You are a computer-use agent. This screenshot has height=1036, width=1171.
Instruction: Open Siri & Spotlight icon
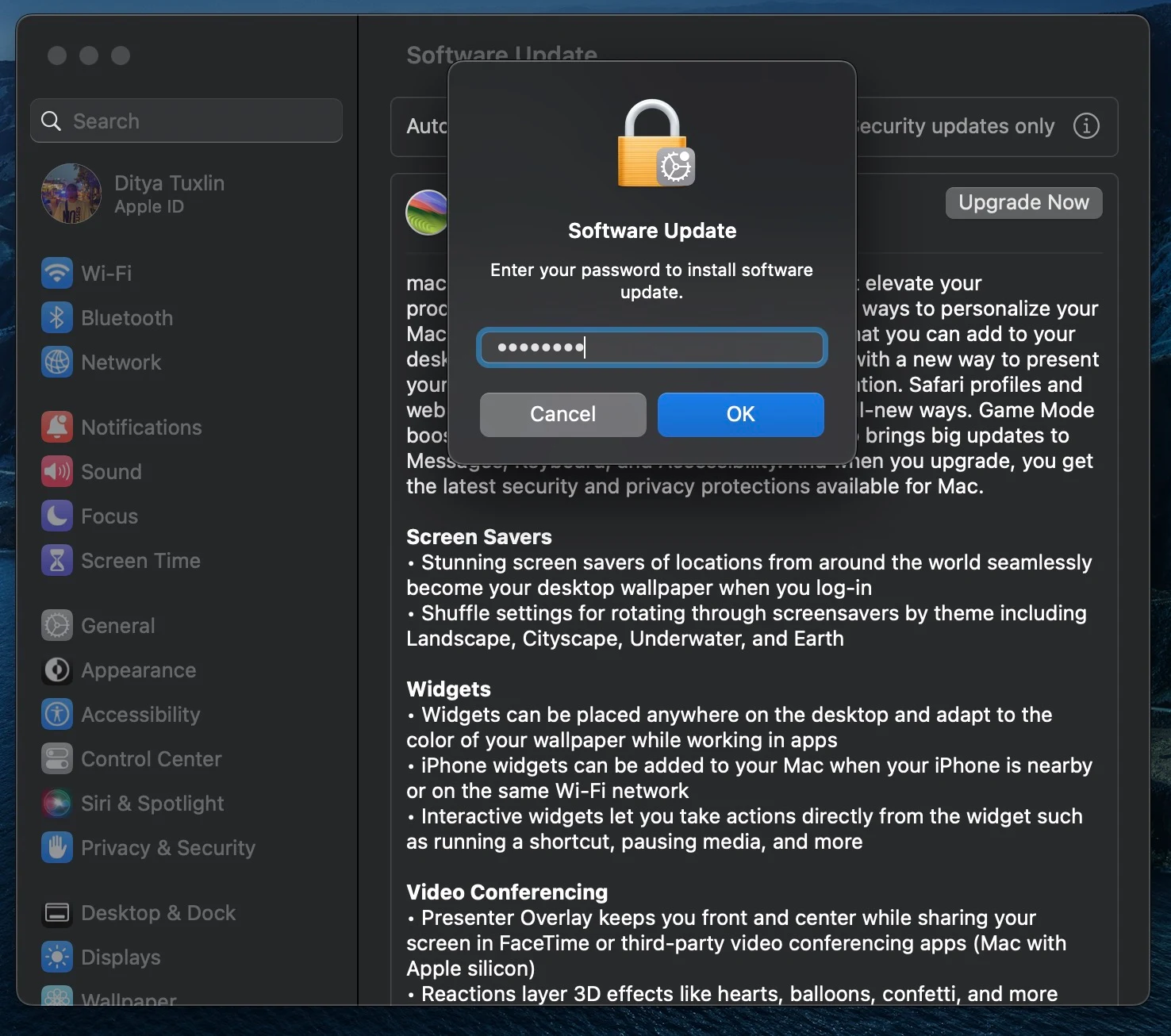click(x=57, y=804)
